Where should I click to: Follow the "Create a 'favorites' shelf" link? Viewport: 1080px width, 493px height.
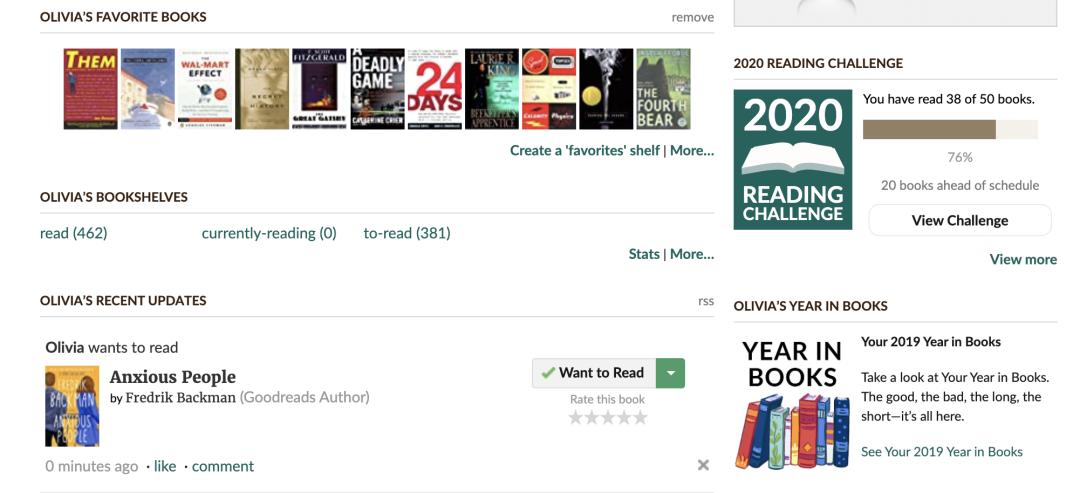584,150
